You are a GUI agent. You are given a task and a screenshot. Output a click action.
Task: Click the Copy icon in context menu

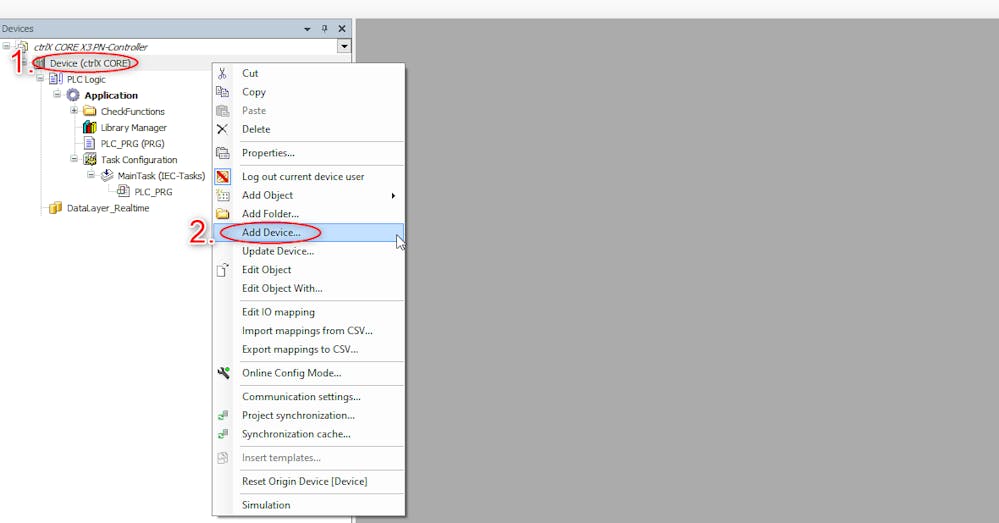point(222,92)
